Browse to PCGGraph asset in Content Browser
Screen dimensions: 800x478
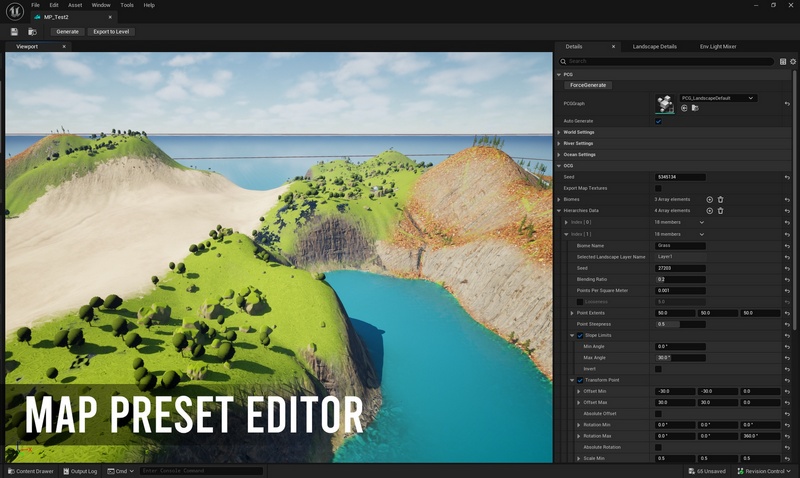pyautogui.click(x=695, y=108)
